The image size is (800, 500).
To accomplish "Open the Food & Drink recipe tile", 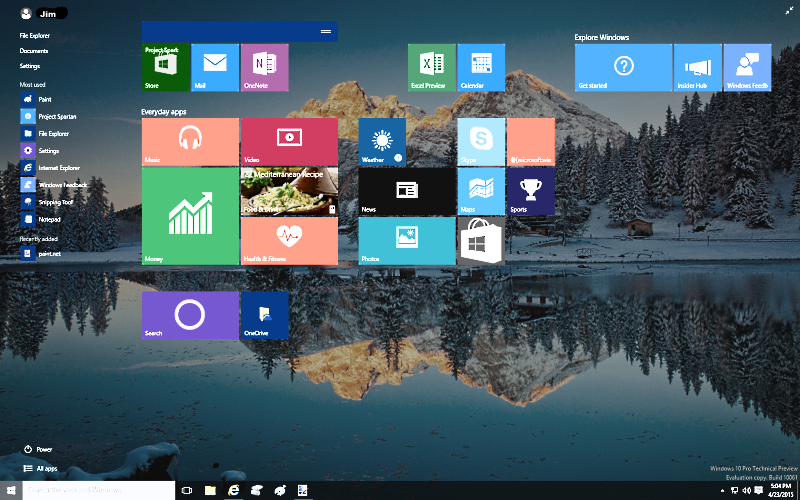I will coord(289,191).
